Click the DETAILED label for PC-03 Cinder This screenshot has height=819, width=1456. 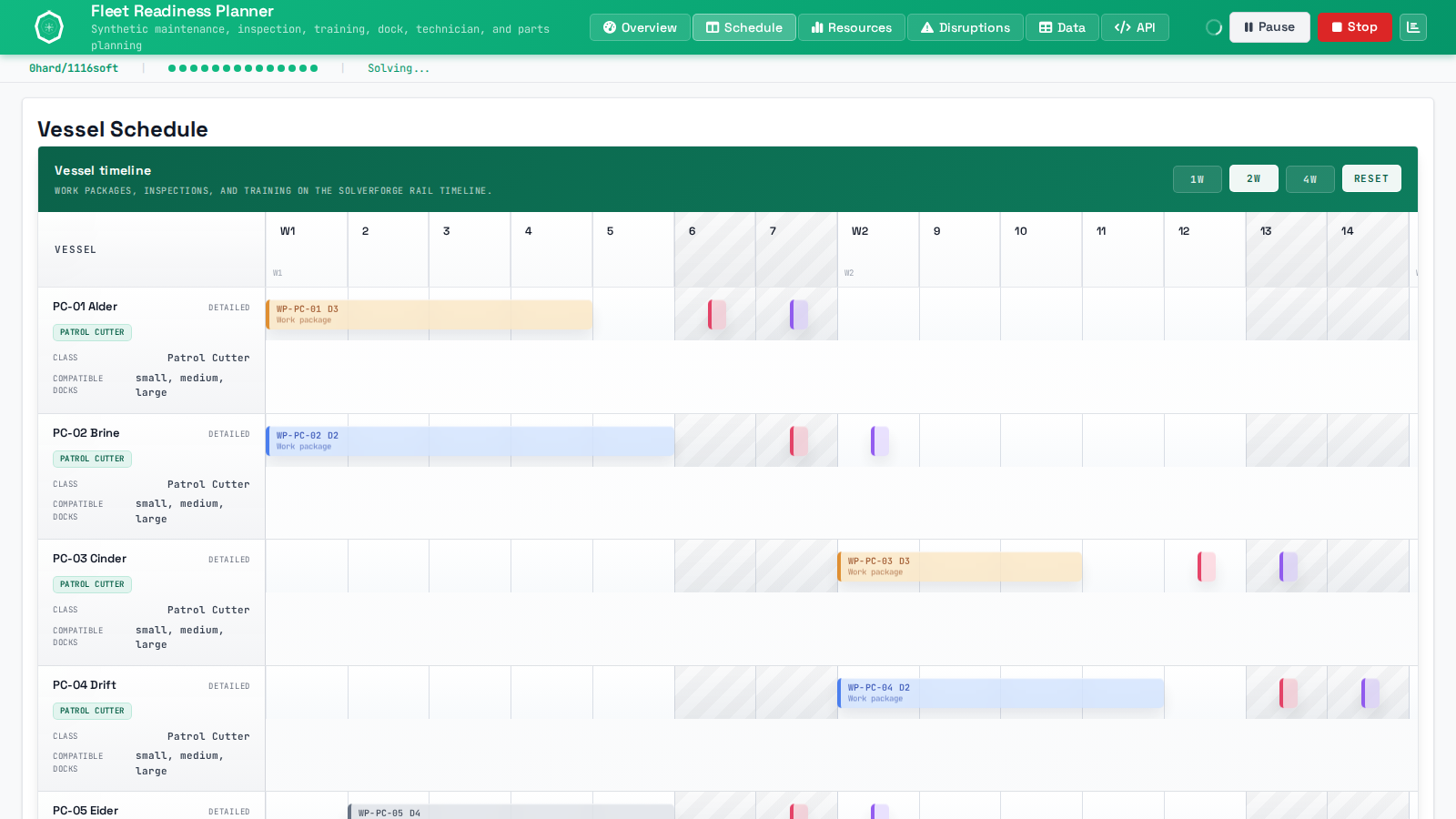[229, 560]
